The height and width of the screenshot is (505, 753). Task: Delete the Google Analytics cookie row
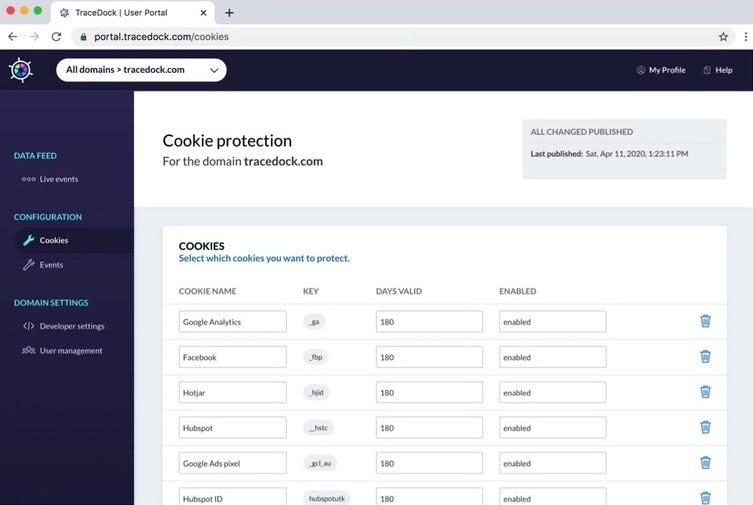(x=705, y=321)
